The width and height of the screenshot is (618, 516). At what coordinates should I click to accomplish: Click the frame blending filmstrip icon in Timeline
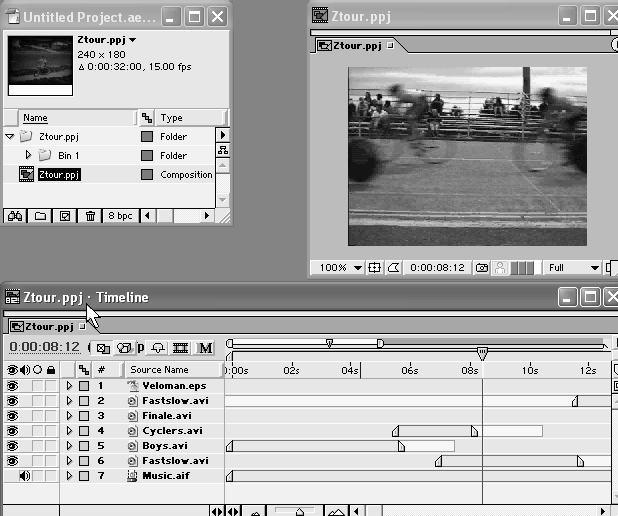click(x=181, y=348)
